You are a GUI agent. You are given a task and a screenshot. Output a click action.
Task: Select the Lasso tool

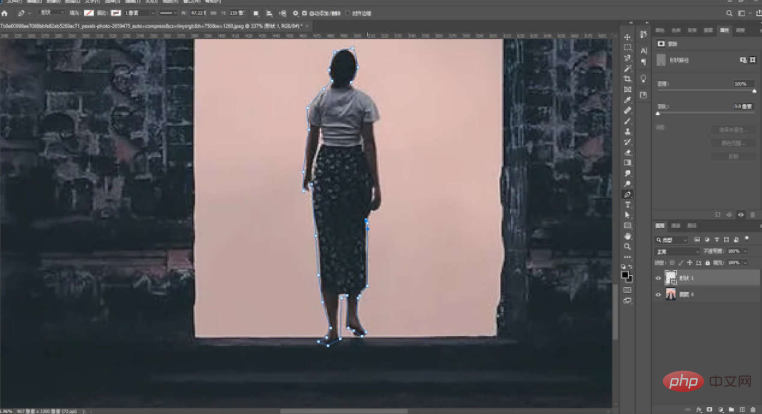point(627,58)
